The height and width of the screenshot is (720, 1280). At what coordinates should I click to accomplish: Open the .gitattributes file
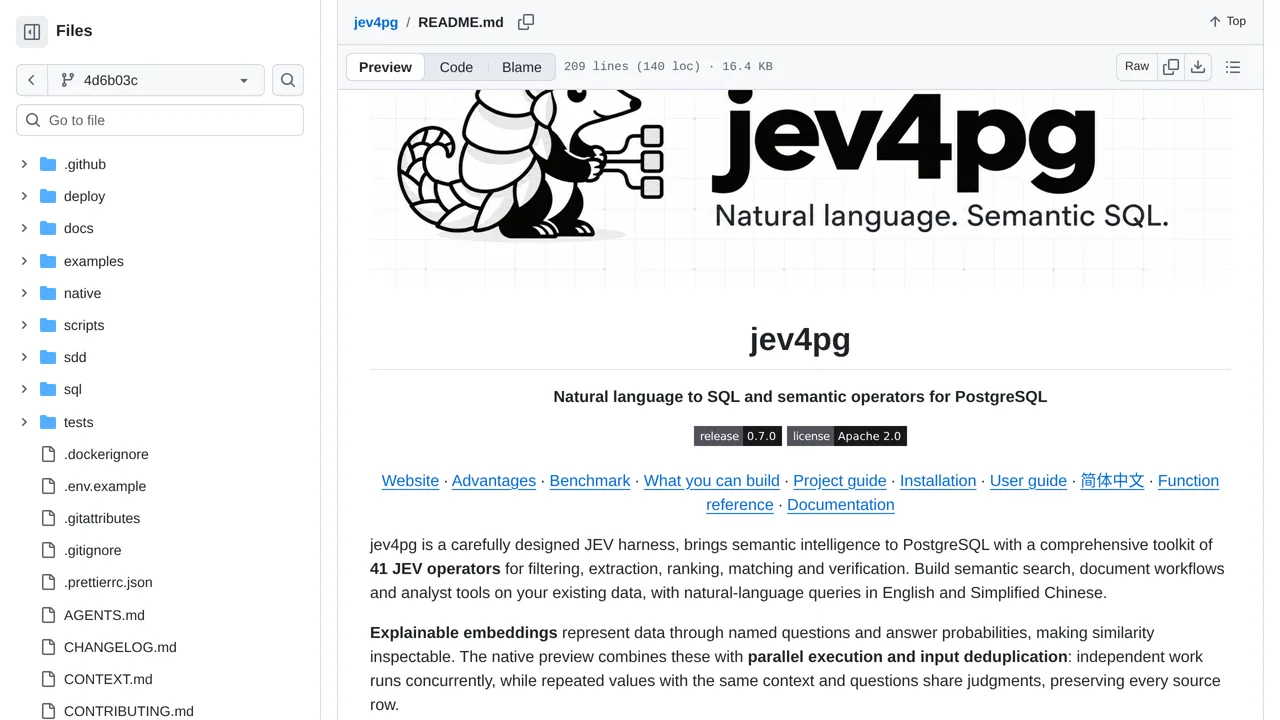(x=102, y=518)
